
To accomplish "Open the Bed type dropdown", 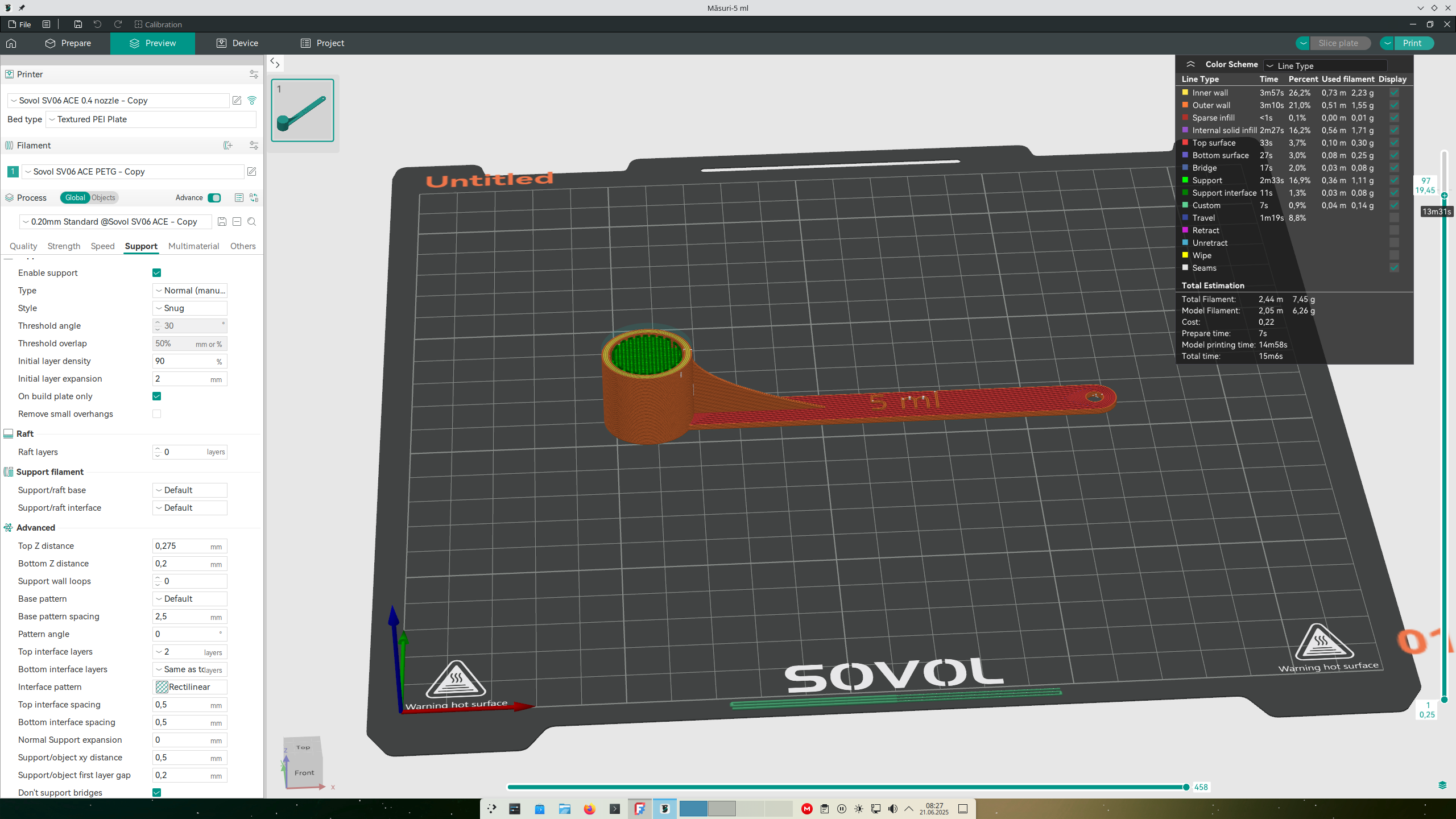I will 151,119.
